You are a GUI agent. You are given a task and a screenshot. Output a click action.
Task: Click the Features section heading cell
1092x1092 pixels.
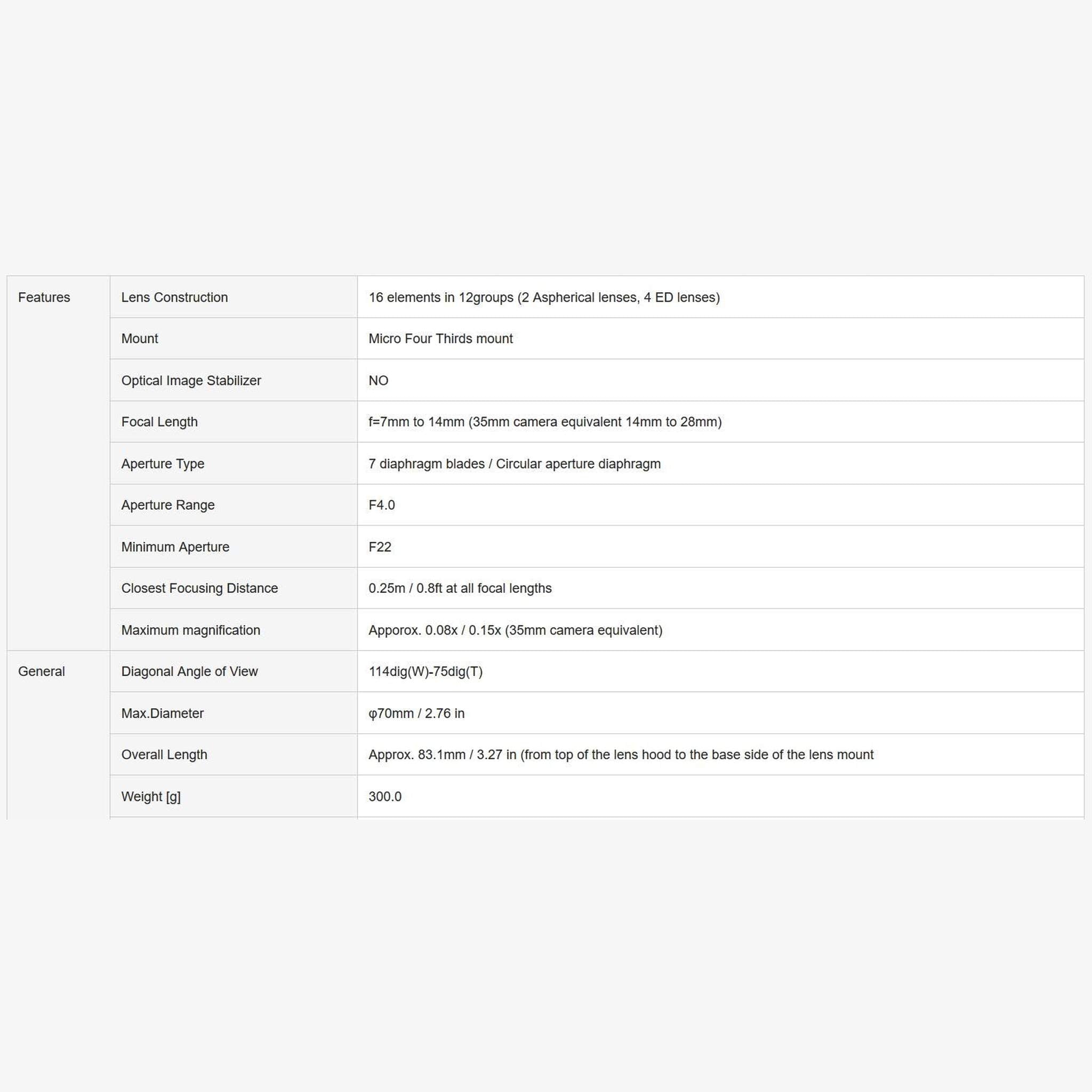[x=44, y=298]
